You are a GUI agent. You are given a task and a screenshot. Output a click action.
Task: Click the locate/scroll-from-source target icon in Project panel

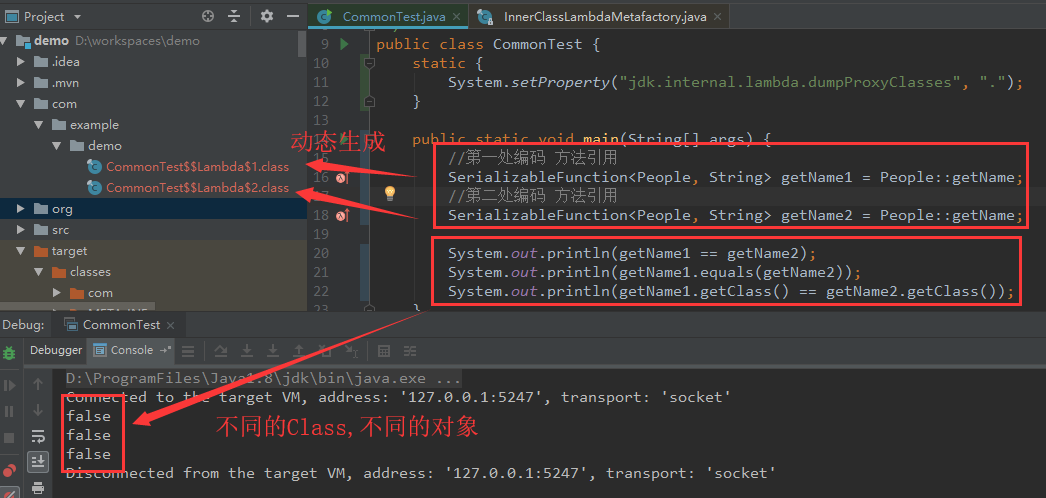pos(208,17)
